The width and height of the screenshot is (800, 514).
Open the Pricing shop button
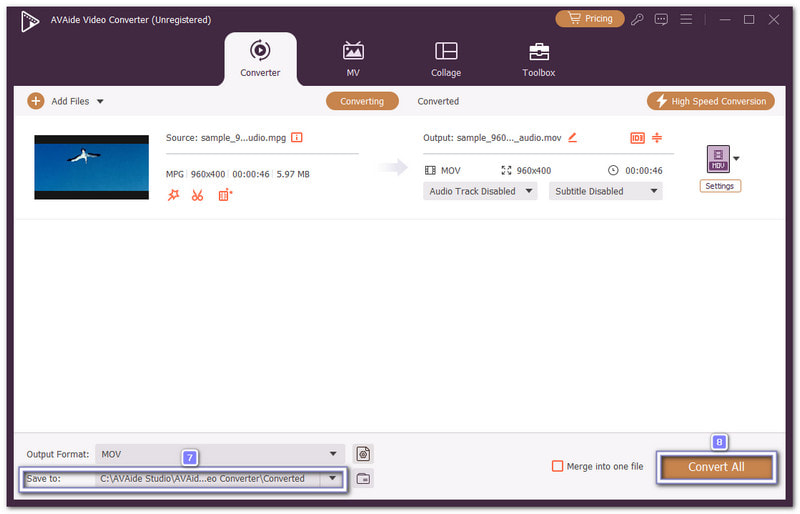coord(589,19)
